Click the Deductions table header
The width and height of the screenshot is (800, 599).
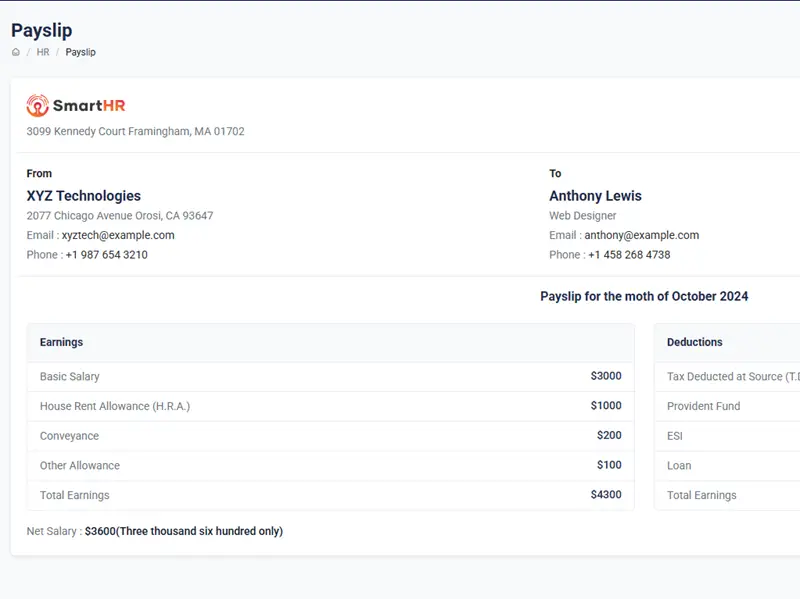[694, 342]
